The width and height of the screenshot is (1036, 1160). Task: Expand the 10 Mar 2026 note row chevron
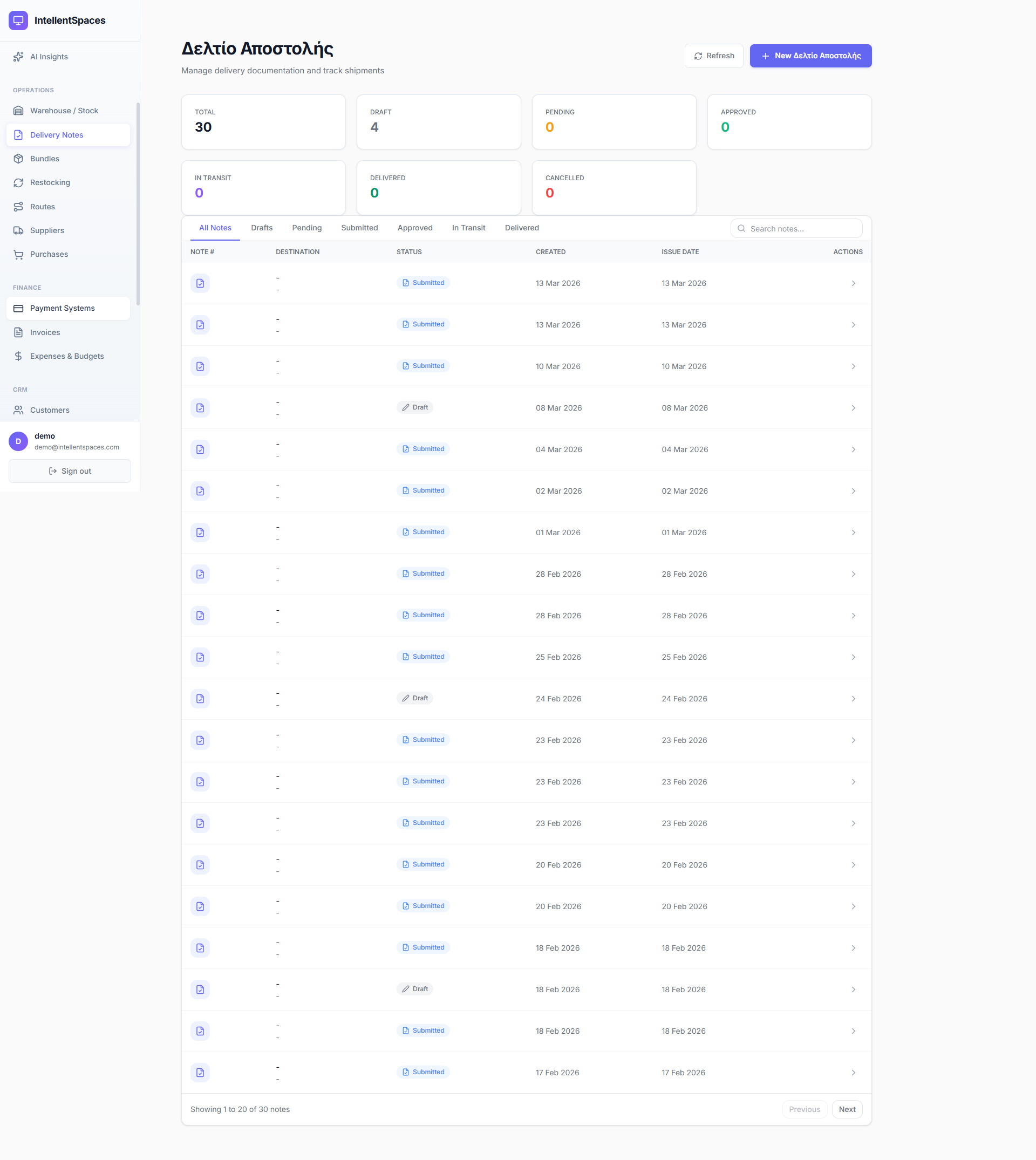click(853, 366)
